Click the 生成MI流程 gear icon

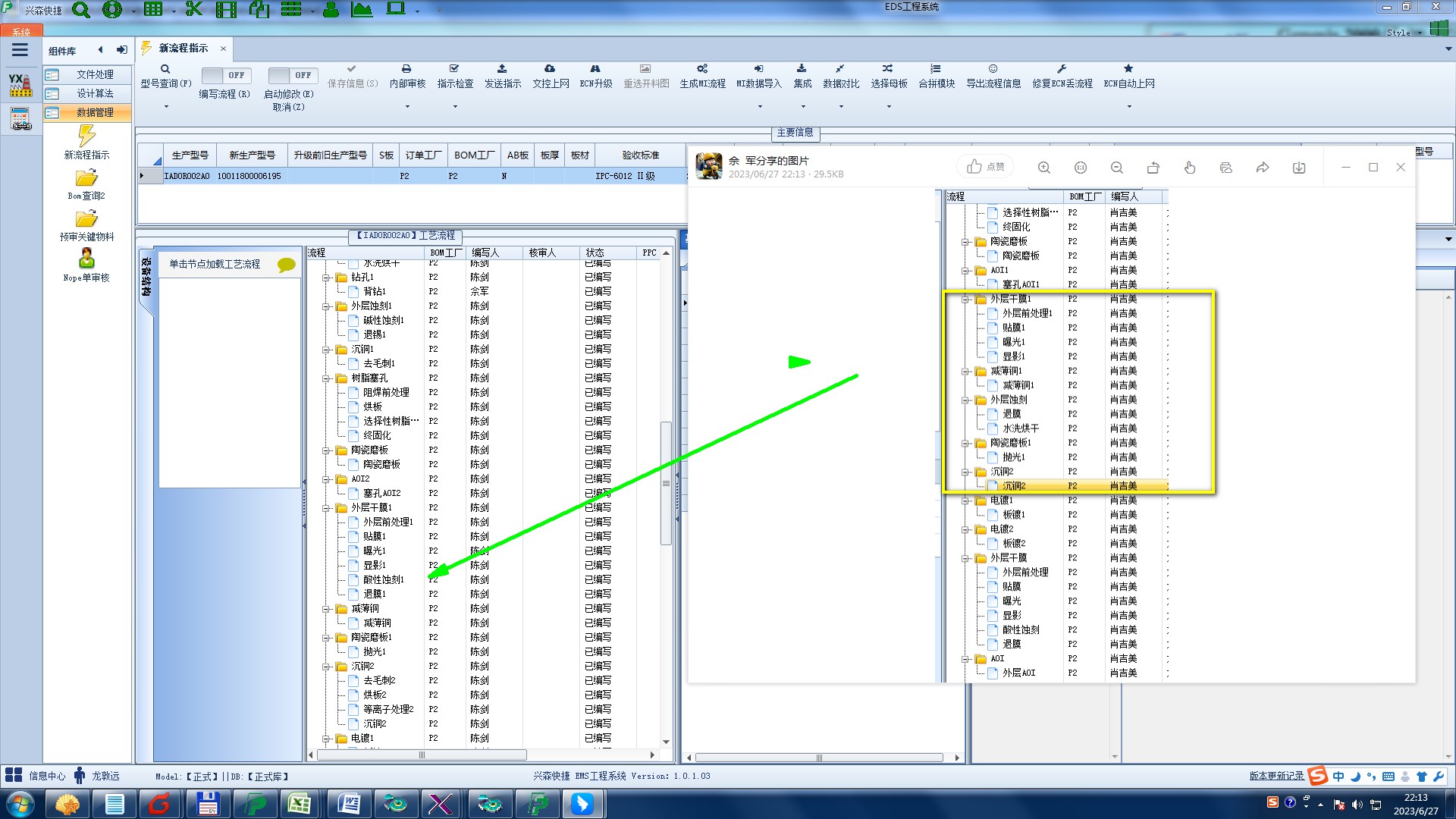tap(702, 69)
